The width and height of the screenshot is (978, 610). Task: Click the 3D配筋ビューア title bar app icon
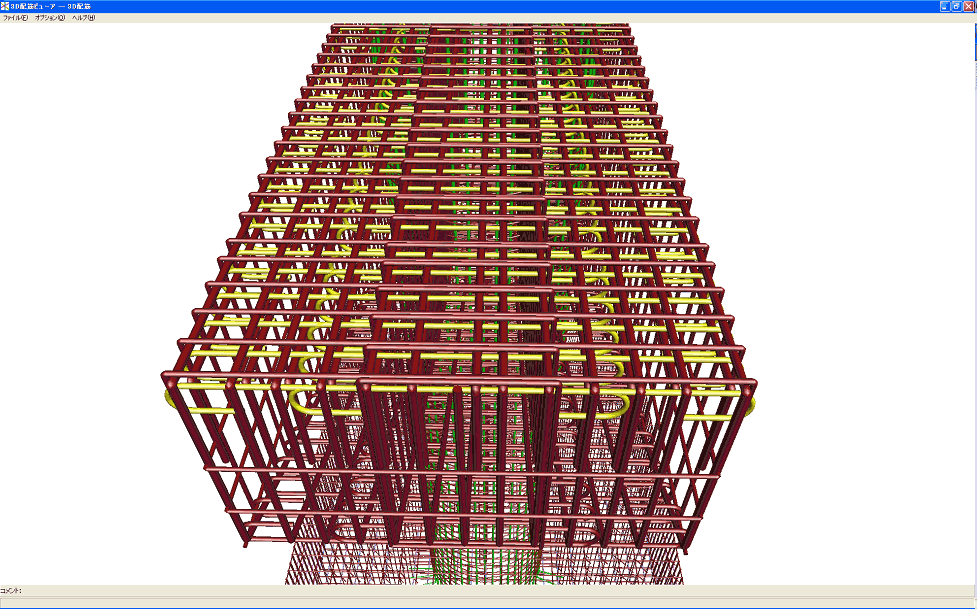[x=5, y=6]
